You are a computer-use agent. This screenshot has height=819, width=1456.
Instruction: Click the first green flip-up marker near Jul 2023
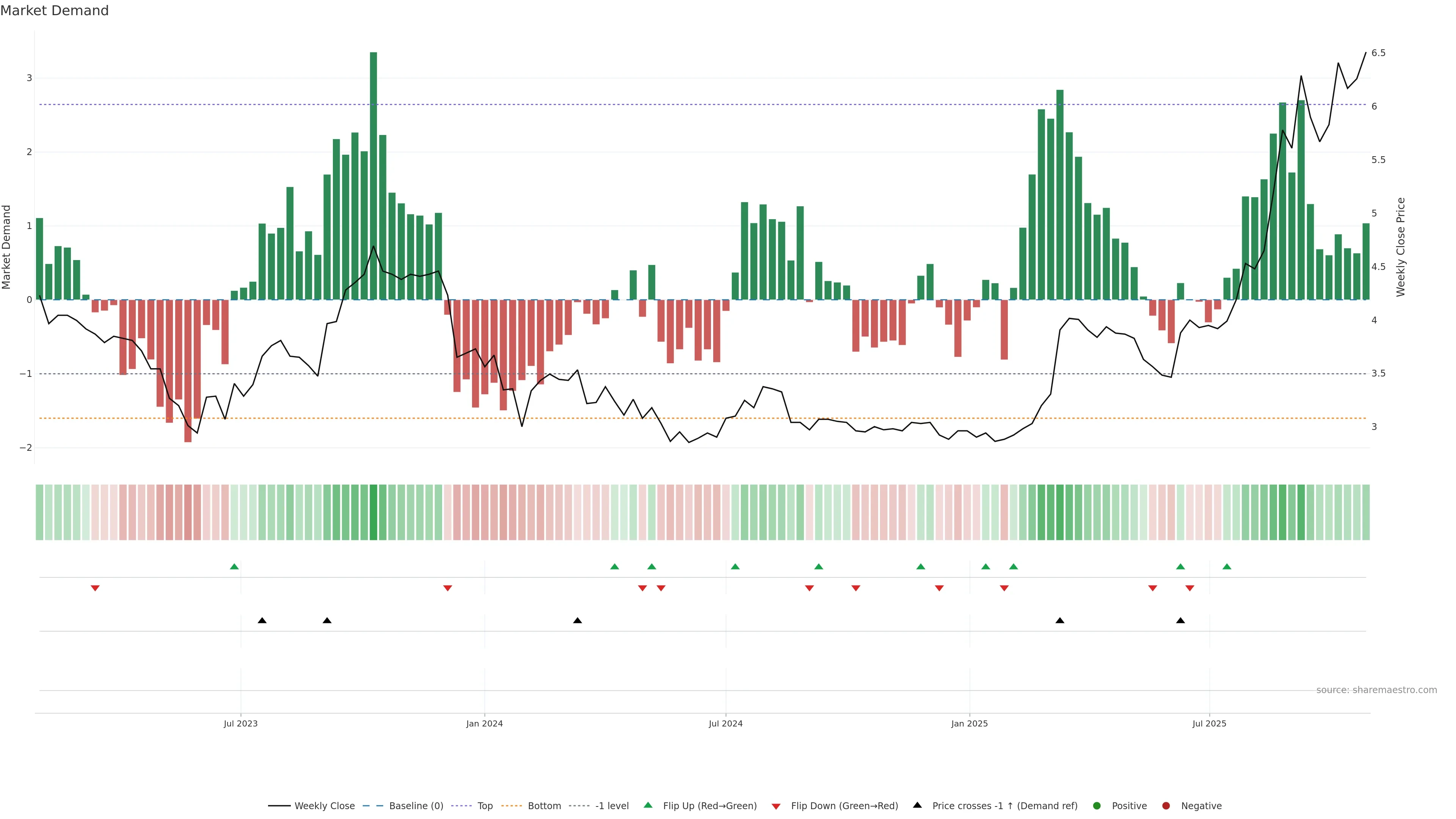coord(235,566)
